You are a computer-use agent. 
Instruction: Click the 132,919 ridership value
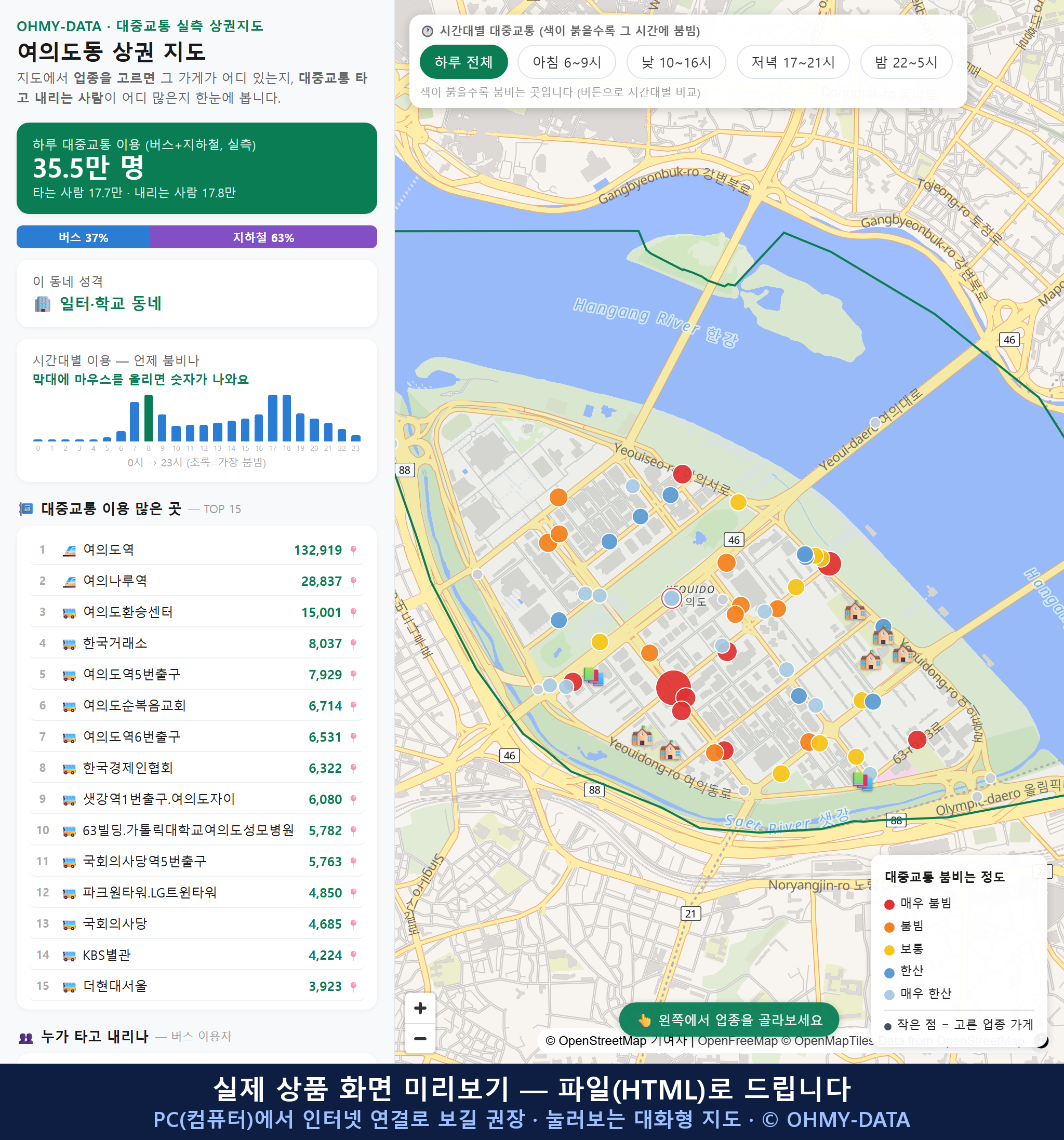point(318,551)
